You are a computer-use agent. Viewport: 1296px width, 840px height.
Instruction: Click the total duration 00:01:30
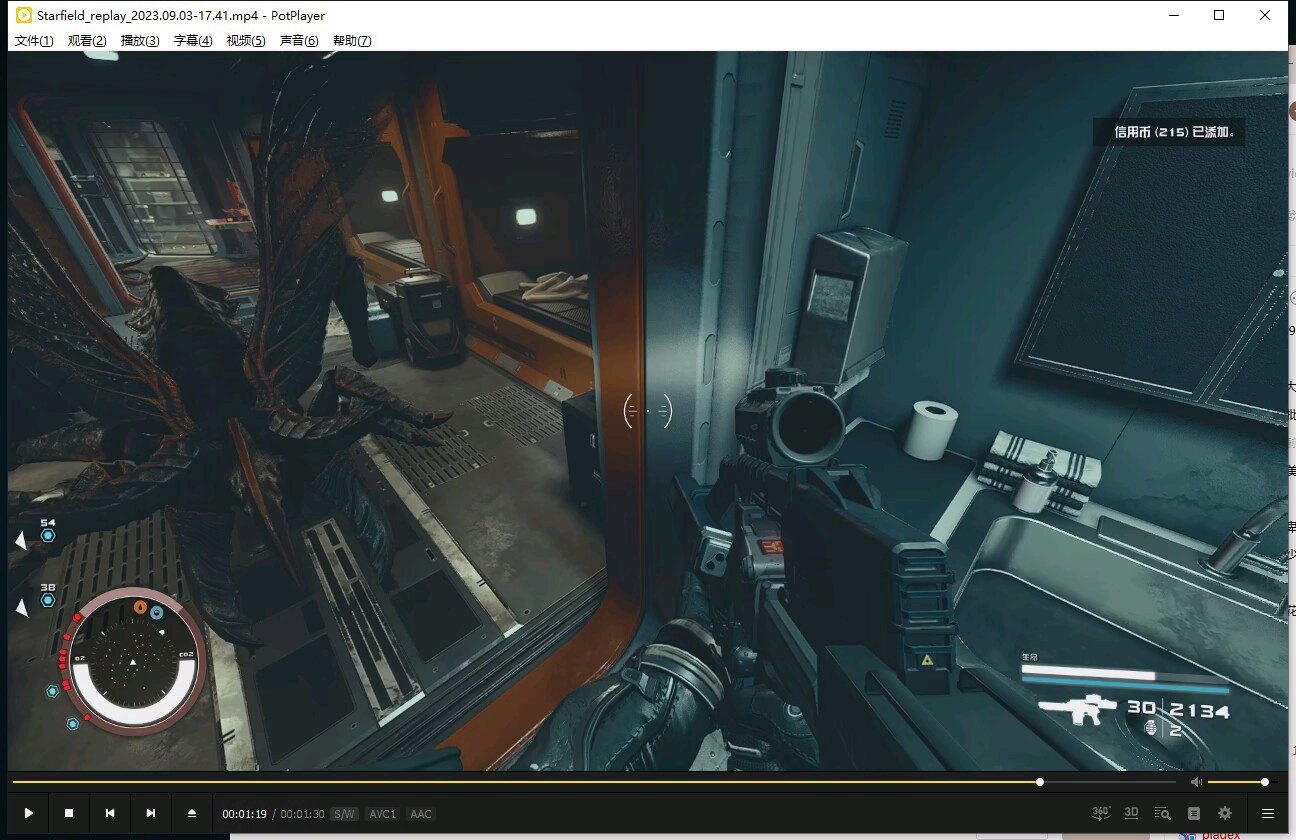[x=302, y=814]
